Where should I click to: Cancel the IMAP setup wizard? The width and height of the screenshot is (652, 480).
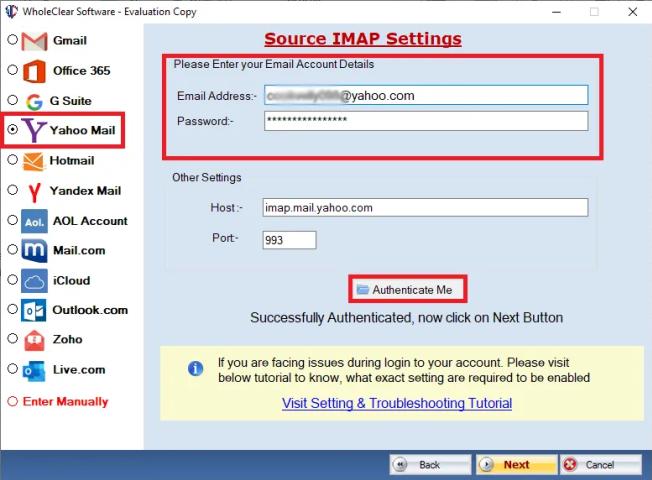click(600, 464)
